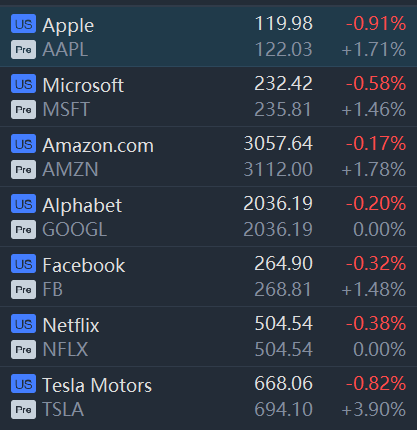Select the Apple stock row

[208, 36]
